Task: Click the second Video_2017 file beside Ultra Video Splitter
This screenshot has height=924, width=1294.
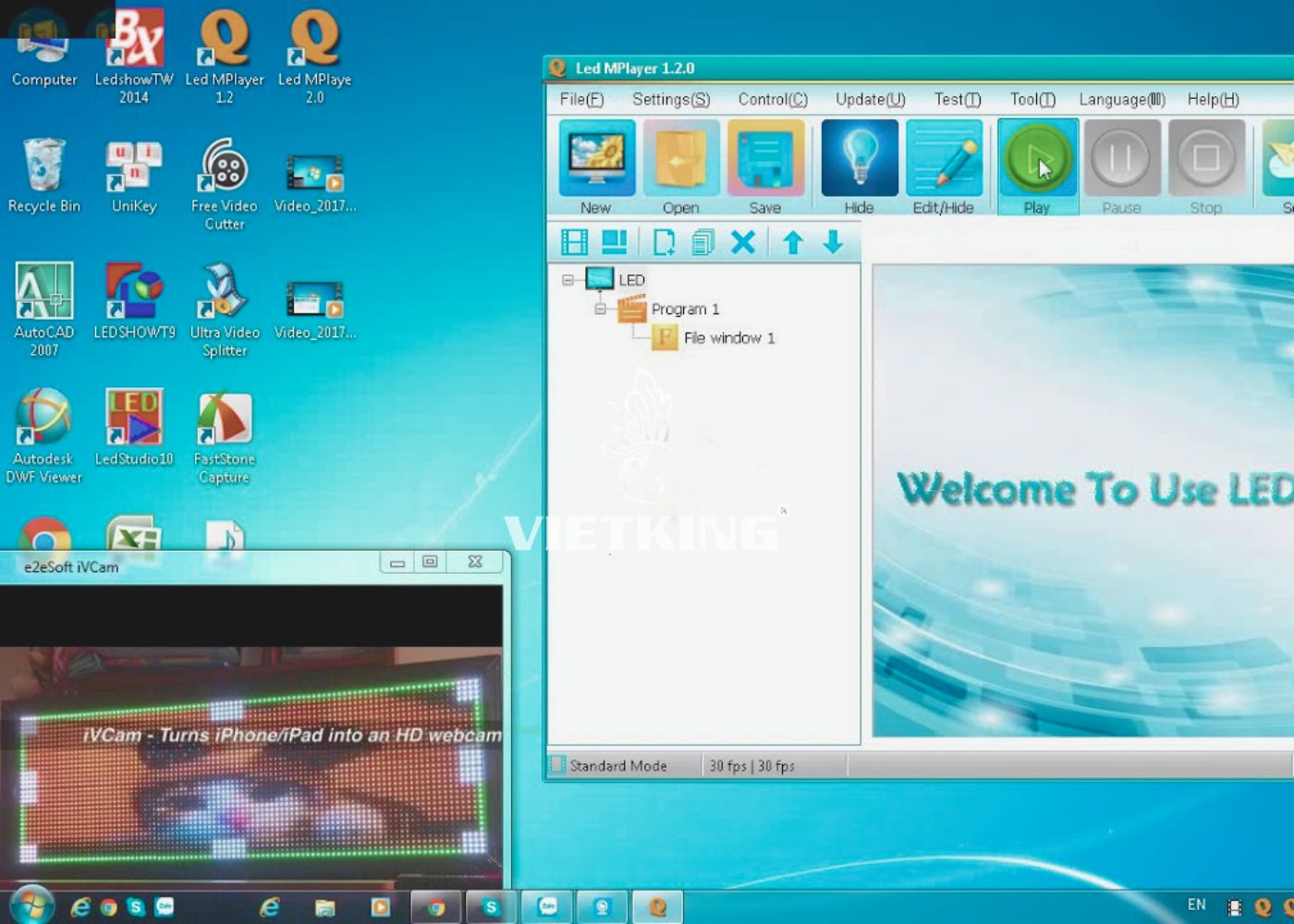Action: (315, 310)
